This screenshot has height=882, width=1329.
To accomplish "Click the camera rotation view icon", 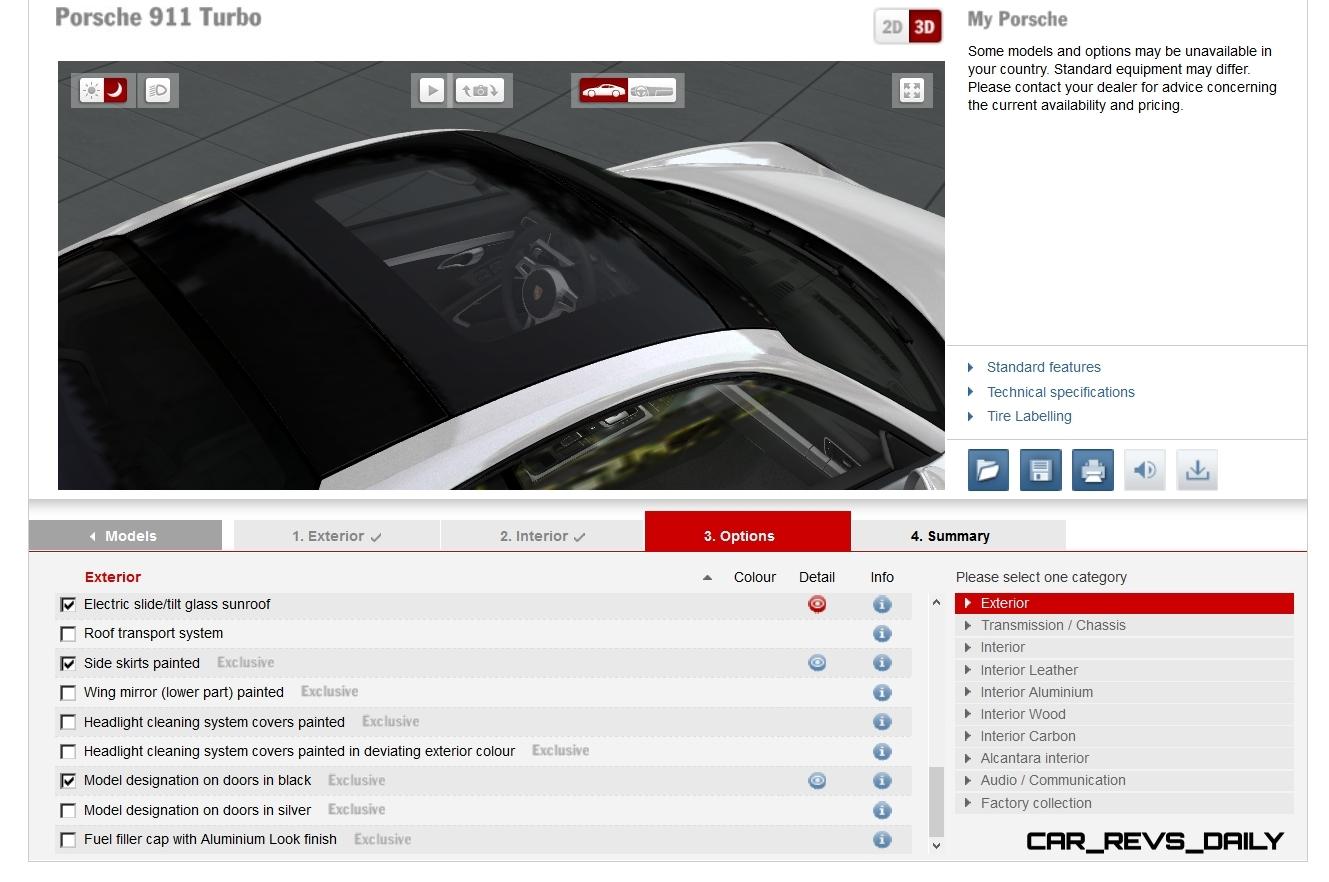I will tap(480, 90).
